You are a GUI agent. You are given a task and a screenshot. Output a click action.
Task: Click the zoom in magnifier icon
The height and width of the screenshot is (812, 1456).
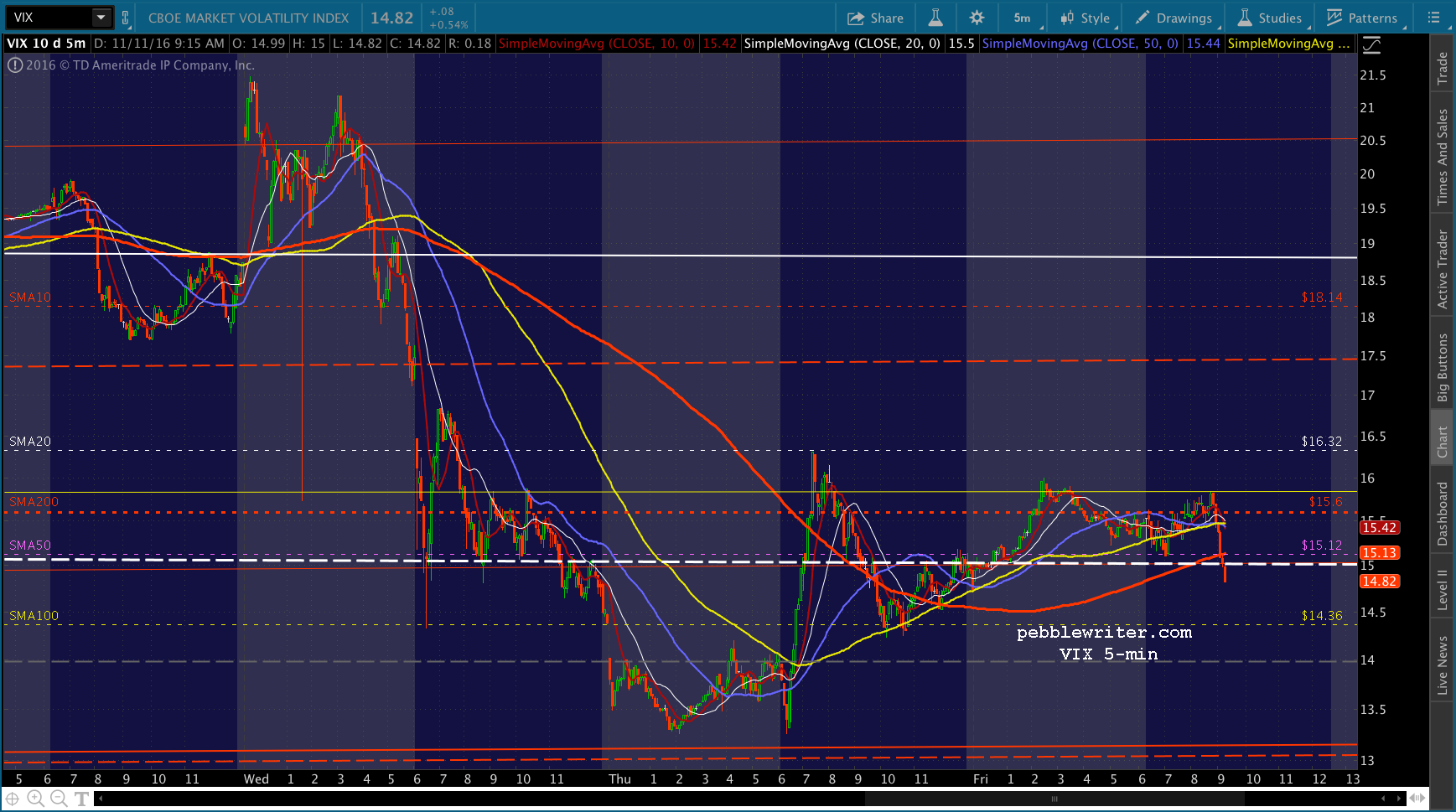(x=35, y=799)
